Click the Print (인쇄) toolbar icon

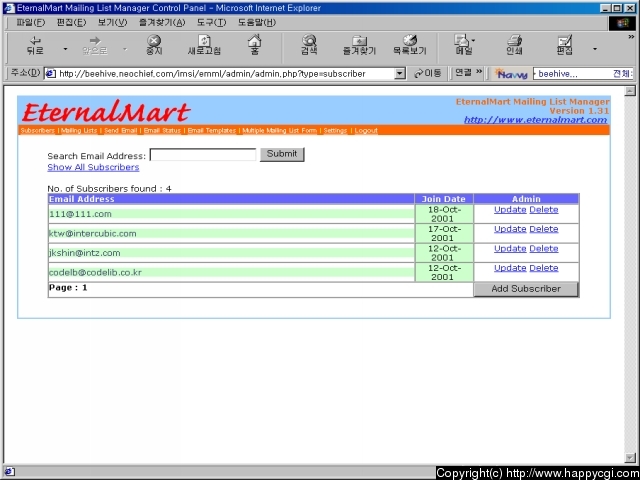tap(514, 45)
